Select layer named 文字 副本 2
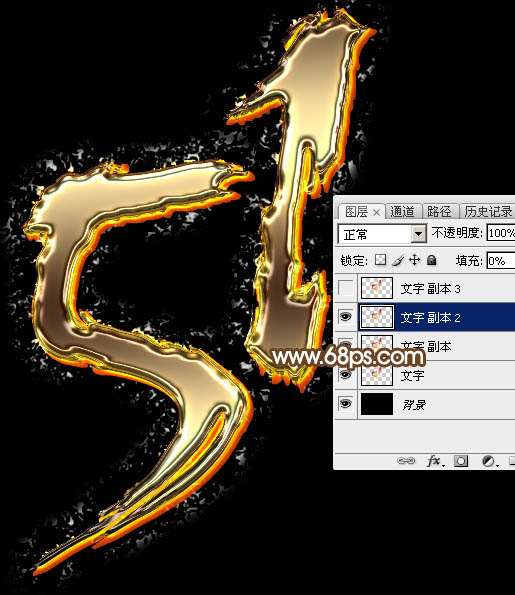515x595 pixels. [x=430, y=317]
